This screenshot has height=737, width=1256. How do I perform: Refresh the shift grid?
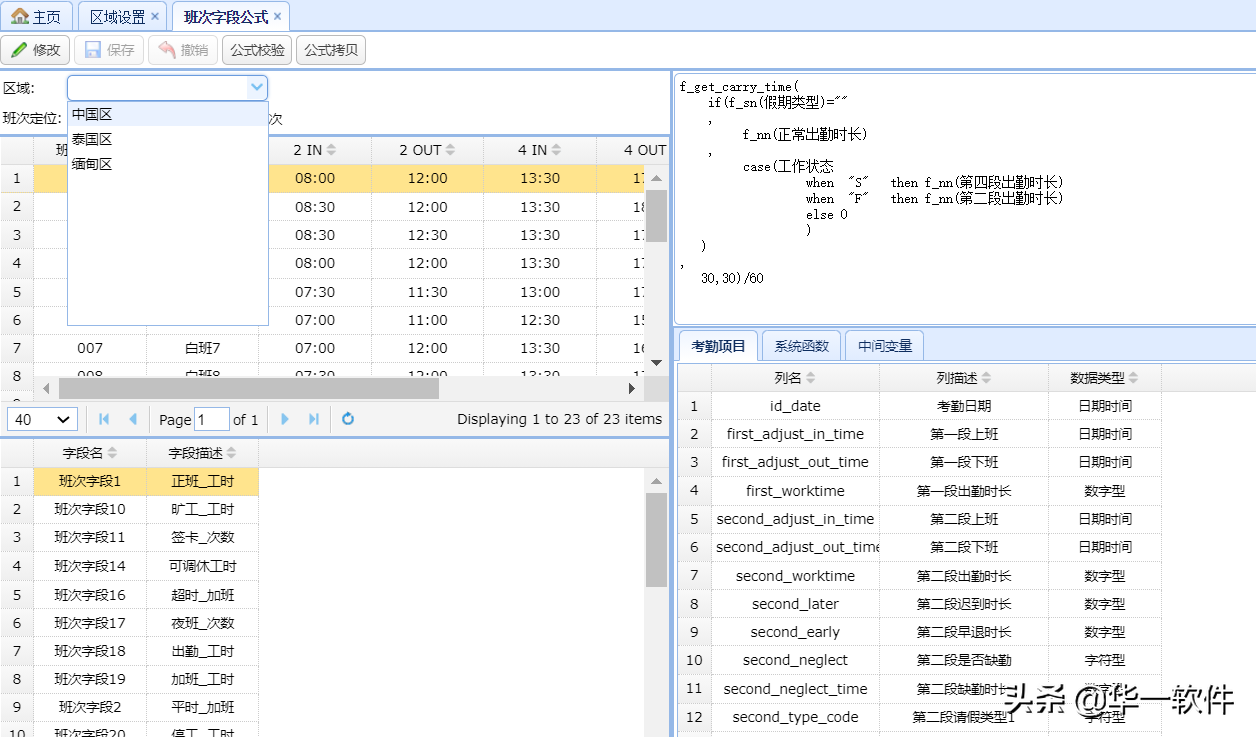348,419
